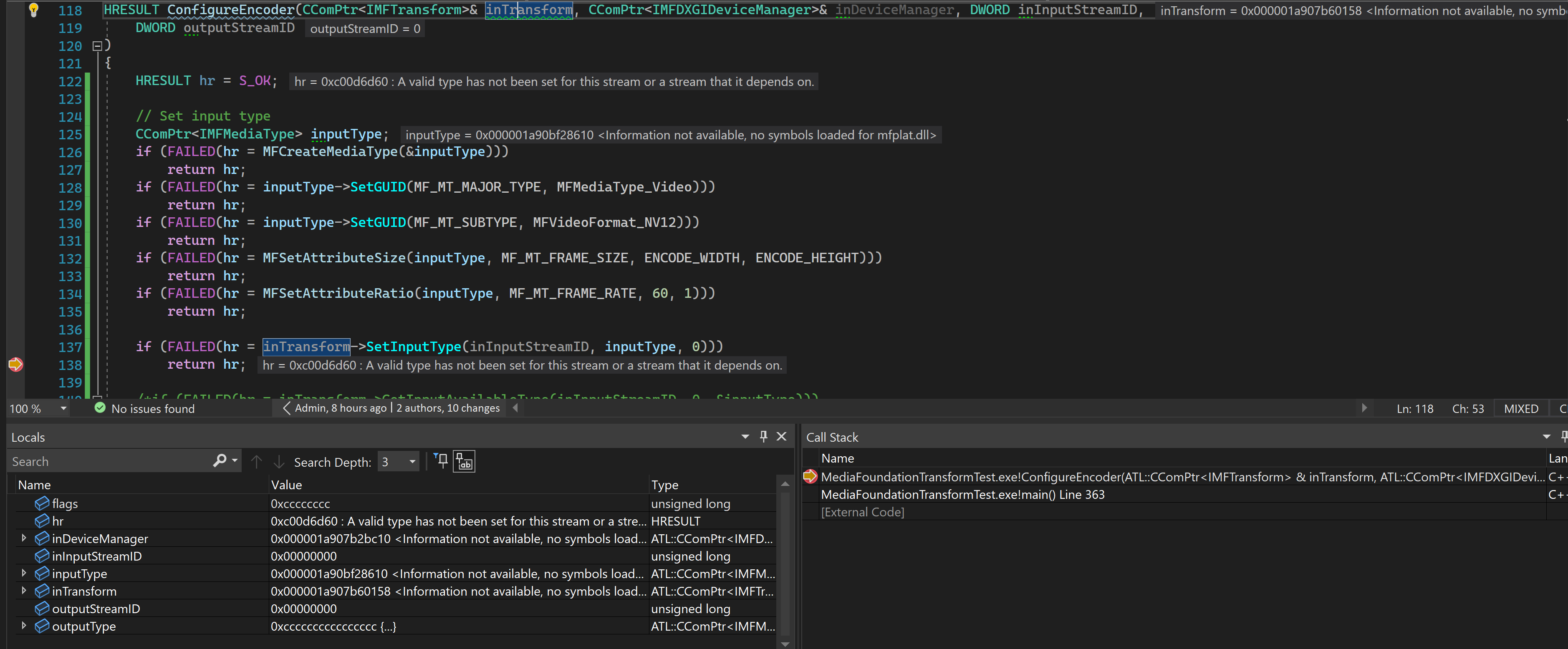This screenshot has height=649, width=1568.
Task: Collapse the function body at line 120
Action: (97, 45)
